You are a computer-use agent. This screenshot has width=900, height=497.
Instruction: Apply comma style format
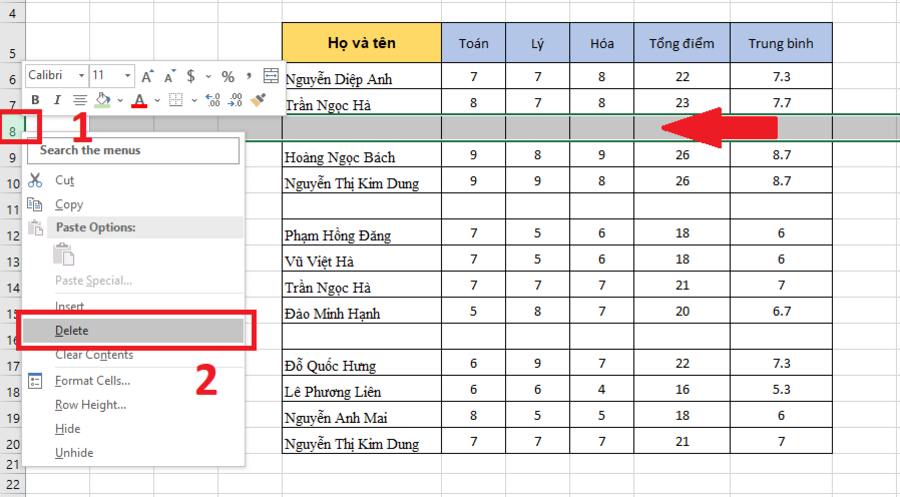tap(249, 75)
